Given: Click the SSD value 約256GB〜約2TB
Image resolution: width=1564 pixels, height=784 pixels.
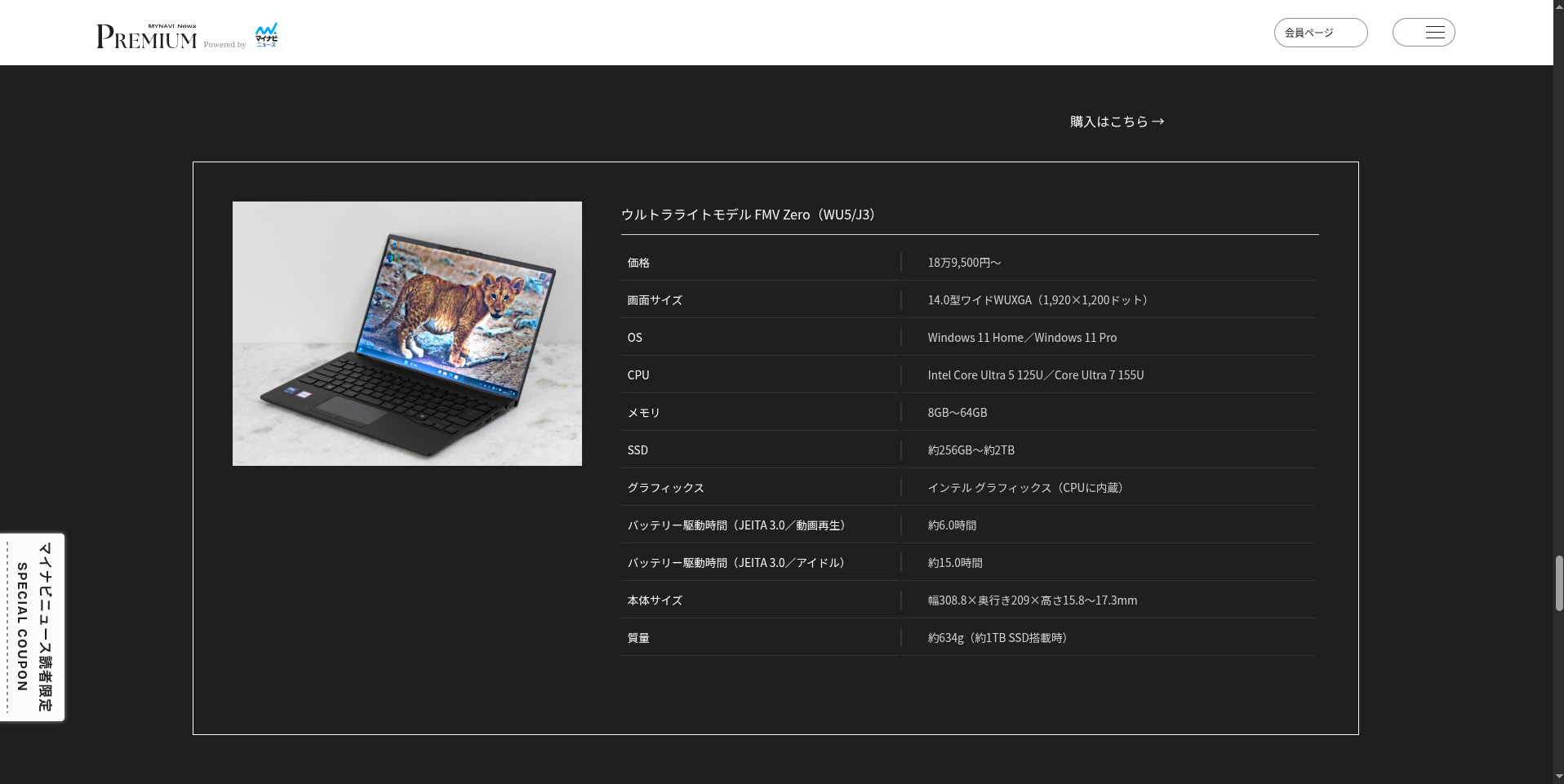Looking at the screenshot, I should coord(971,450).
